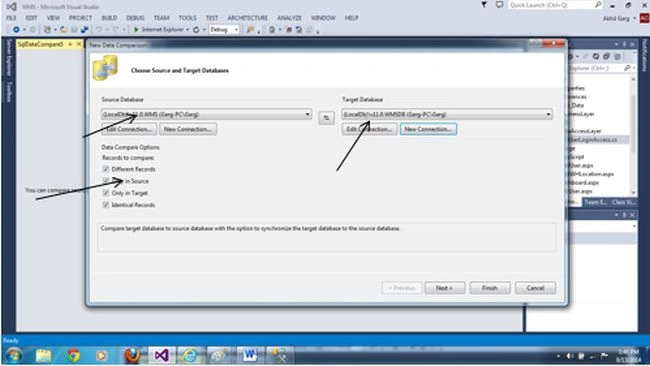The height and width of the screenshot is (366, 650).
Task: Open the TEAM menu
Action: [x=161, y=18]
